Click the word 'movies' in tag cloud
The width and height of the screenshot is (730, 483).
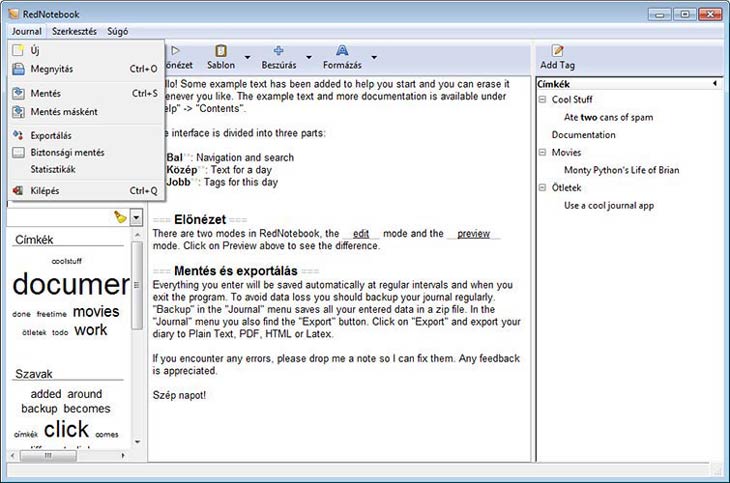95,311
